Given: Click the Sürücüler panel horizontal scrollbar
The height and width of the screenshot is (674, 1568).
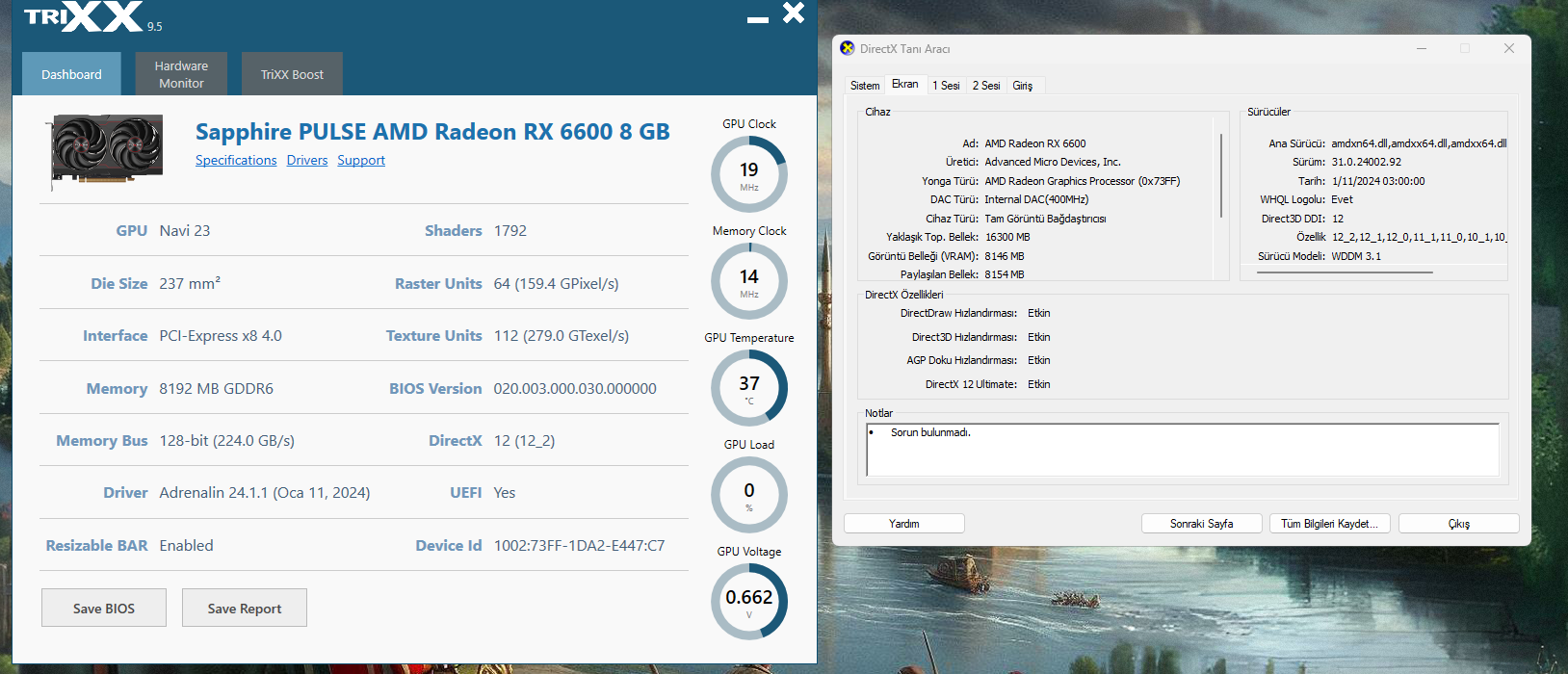Looking at the screenshot, I should (x=1345, y=272).
